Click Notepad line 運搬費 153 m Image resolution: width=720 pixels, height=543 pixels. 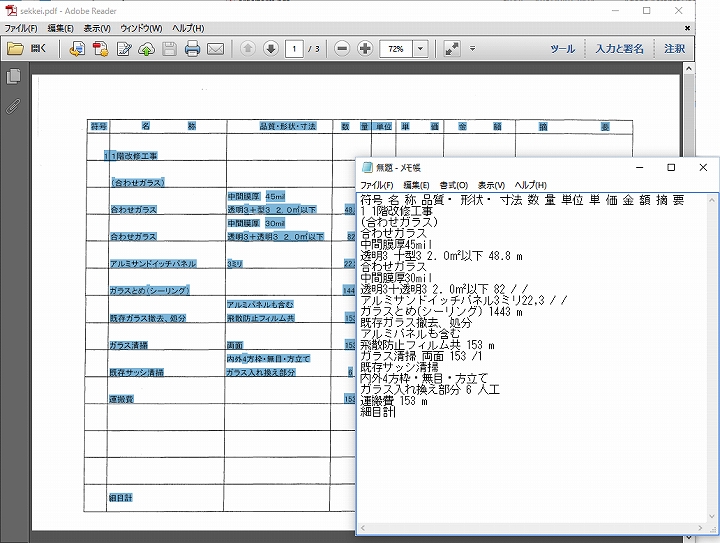394,401
